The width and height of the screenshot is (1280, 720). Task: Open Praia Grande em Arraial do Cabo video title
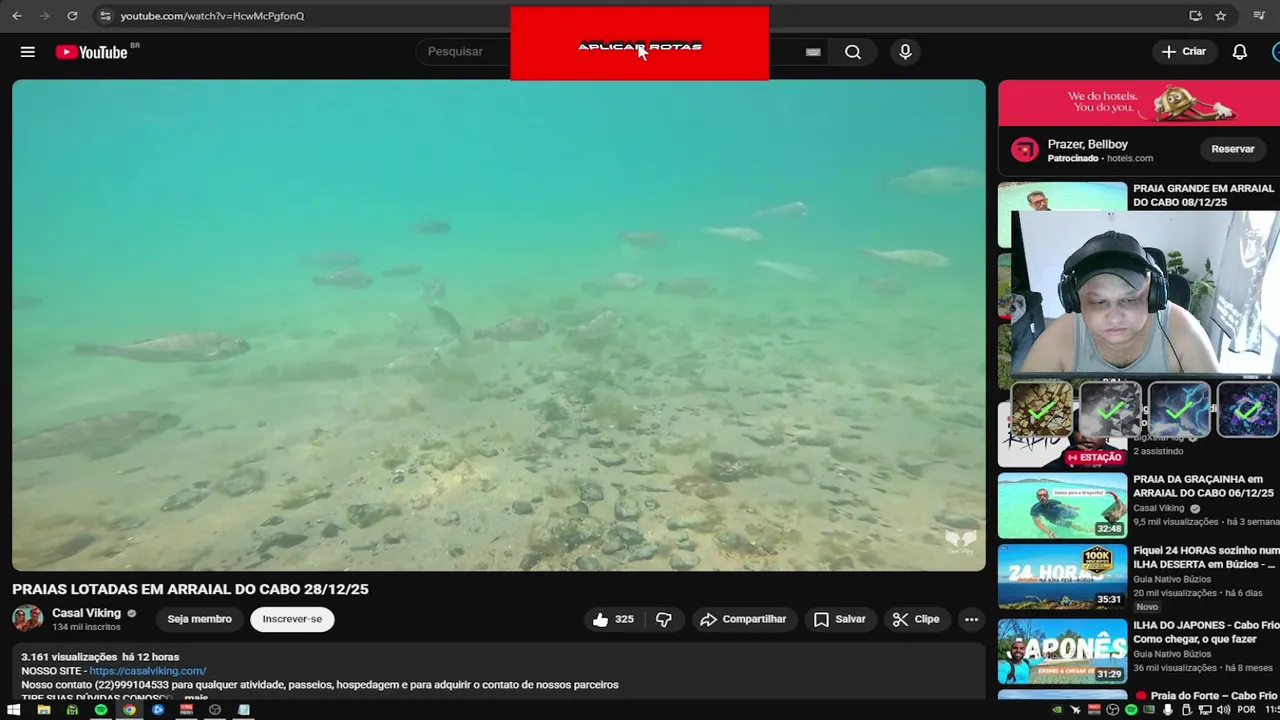[1203, 195]
